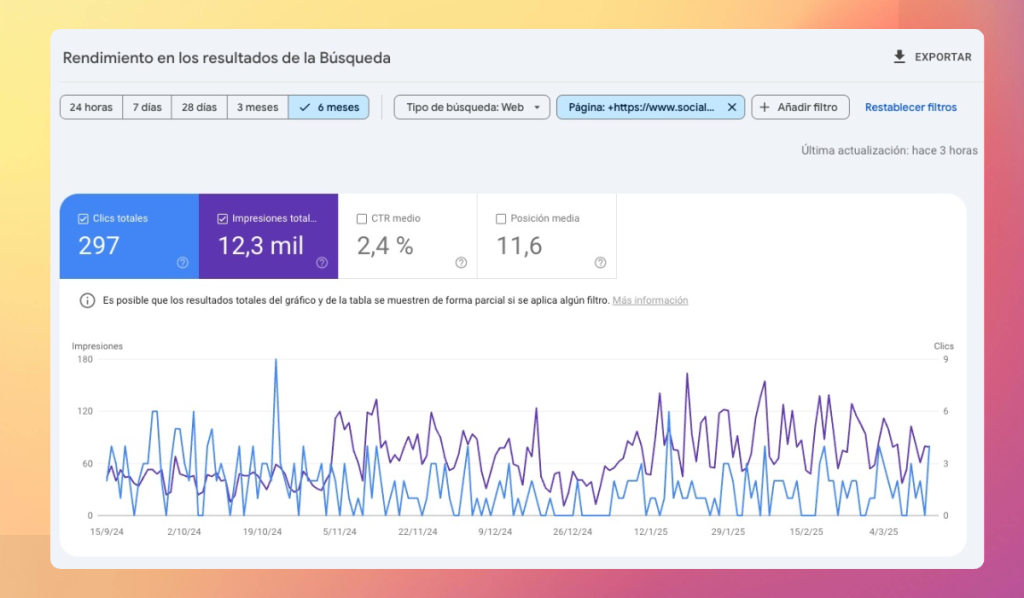Switch to the 24 horas date range
The height and width of the screenshot is (598, 1024).
click(x=91, y=107)
